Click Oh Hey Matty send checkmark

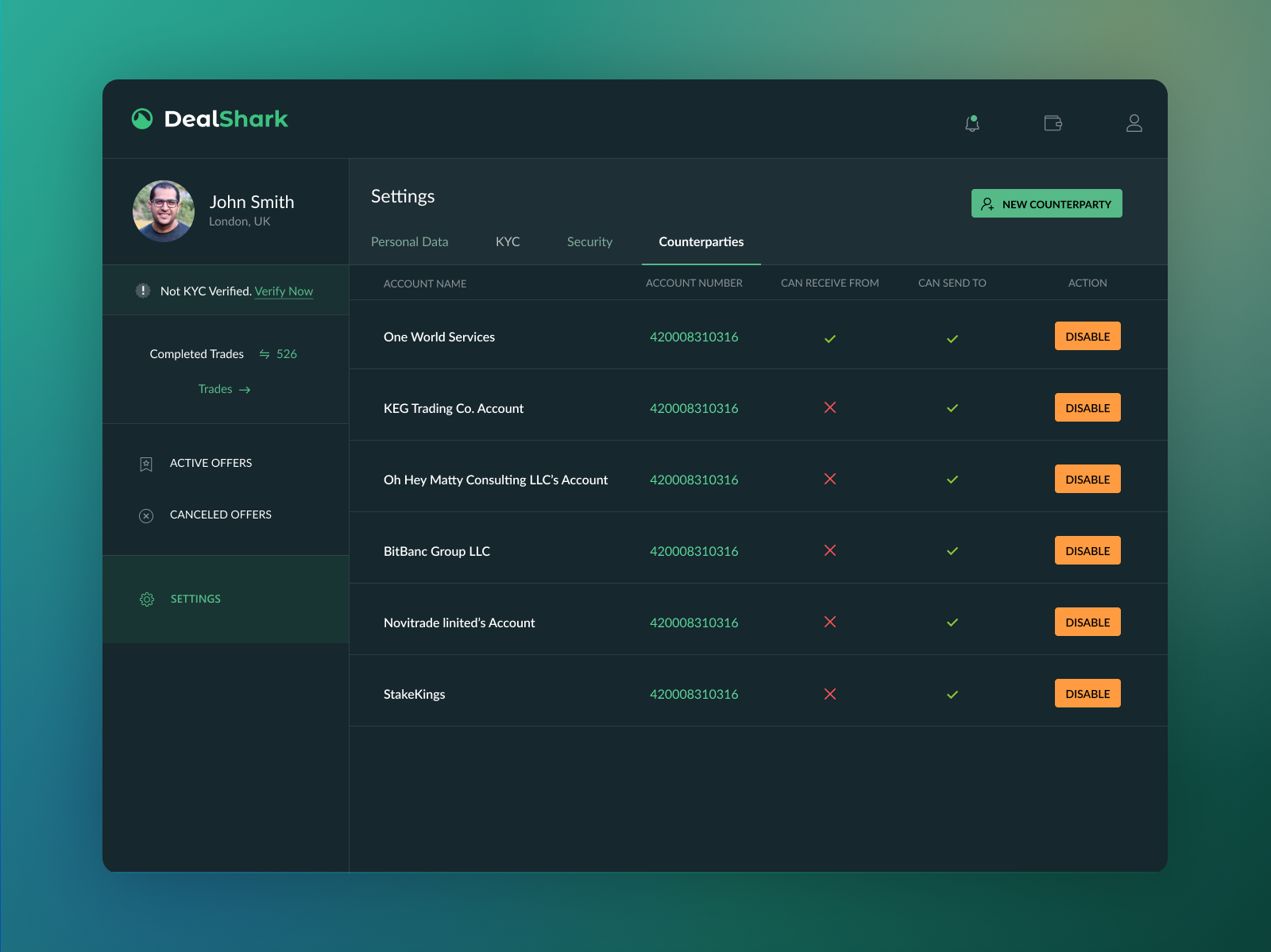[x=952, y=480]
